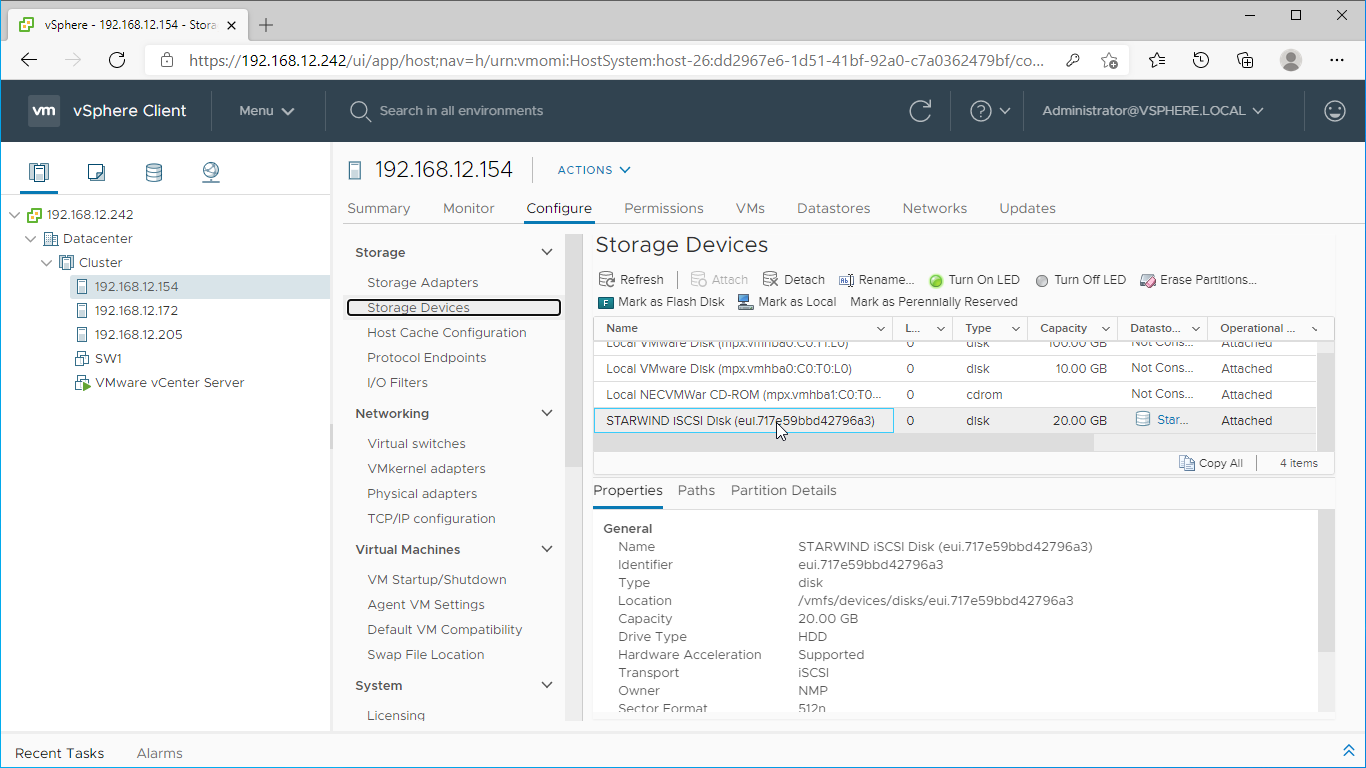Open Paths tab of device details
The image size is (1366, 768).
coord(696,490)
